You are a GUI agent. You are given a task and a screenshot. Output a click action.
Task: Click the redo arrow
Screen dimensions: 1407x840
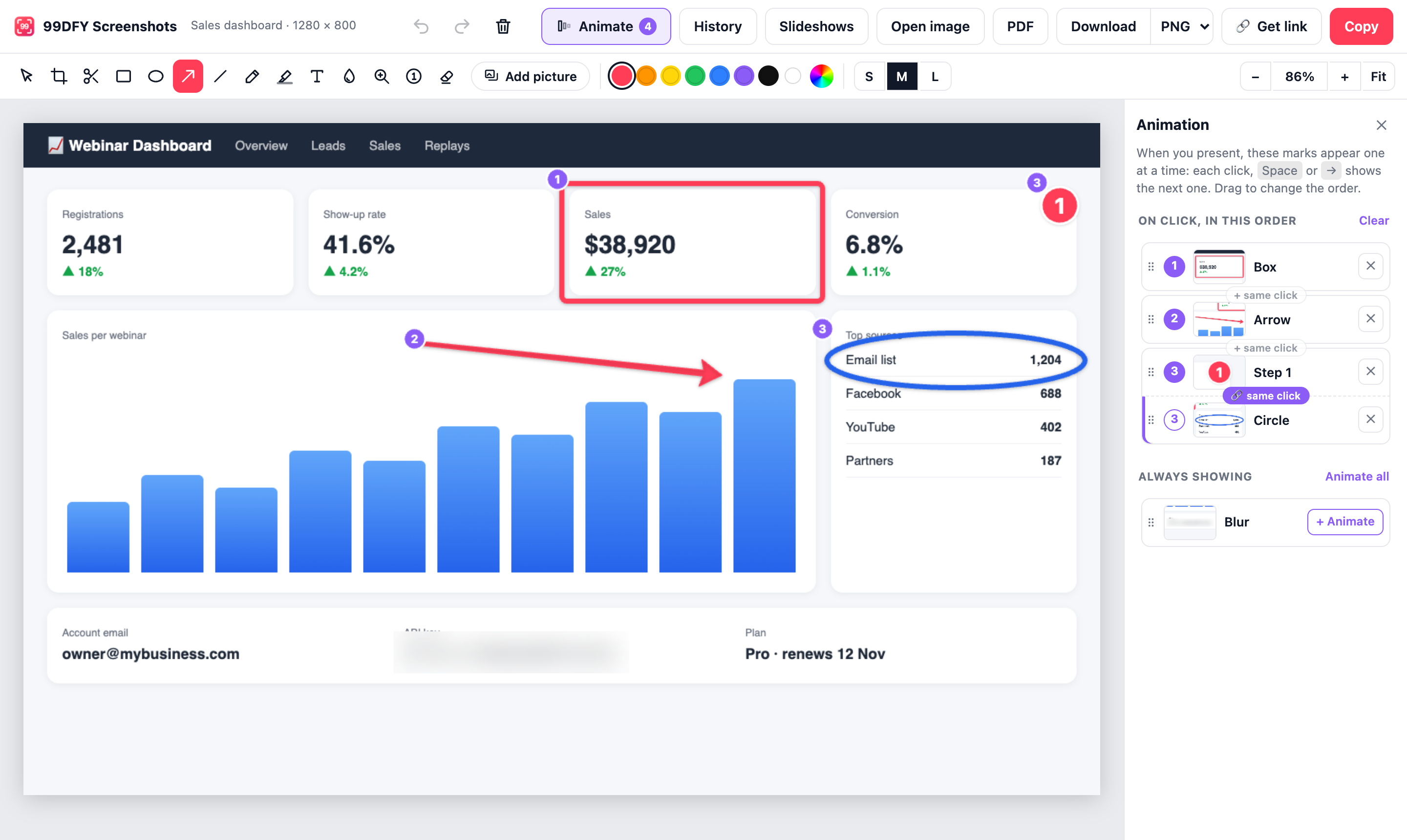(x=462, y=26)
